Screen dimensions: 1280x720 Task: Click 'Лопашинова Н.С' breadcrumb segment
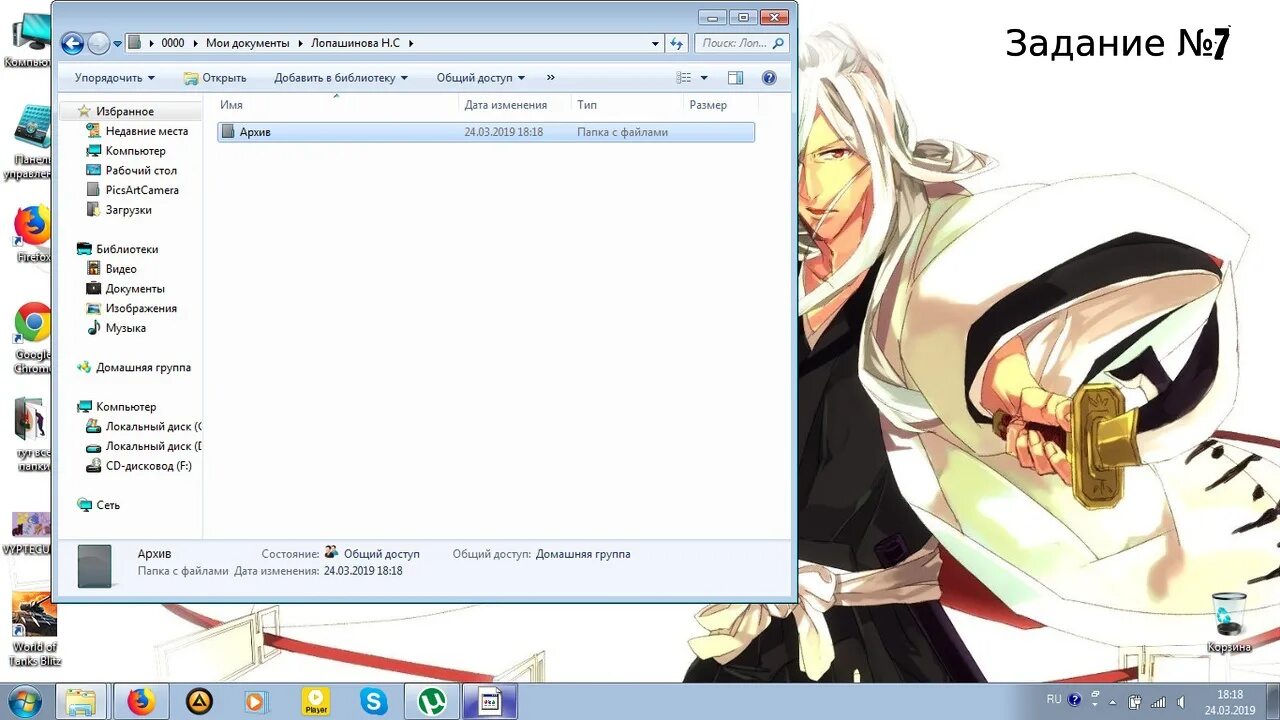pyautogui.click(x=355, y=43)
